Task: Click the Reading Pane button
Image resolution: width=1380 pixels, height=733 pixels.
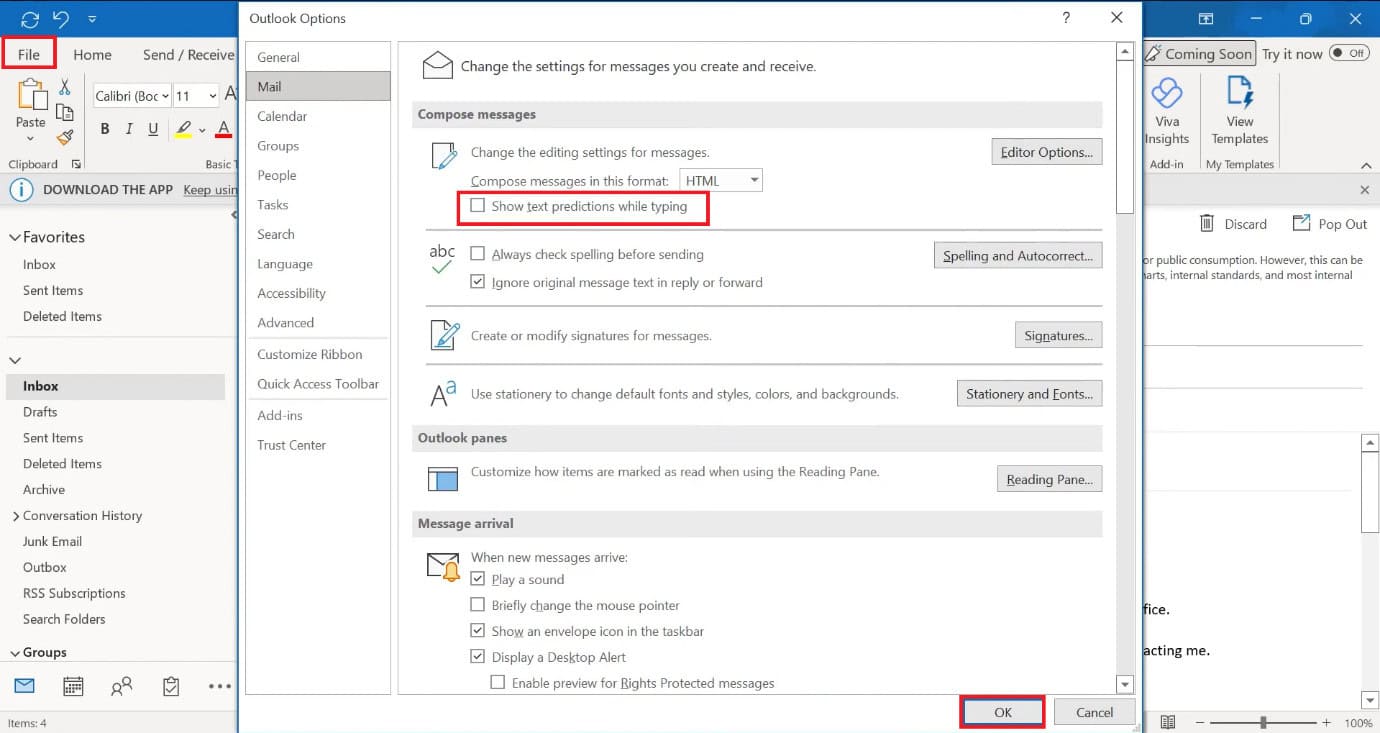Action: [1049, 479]
